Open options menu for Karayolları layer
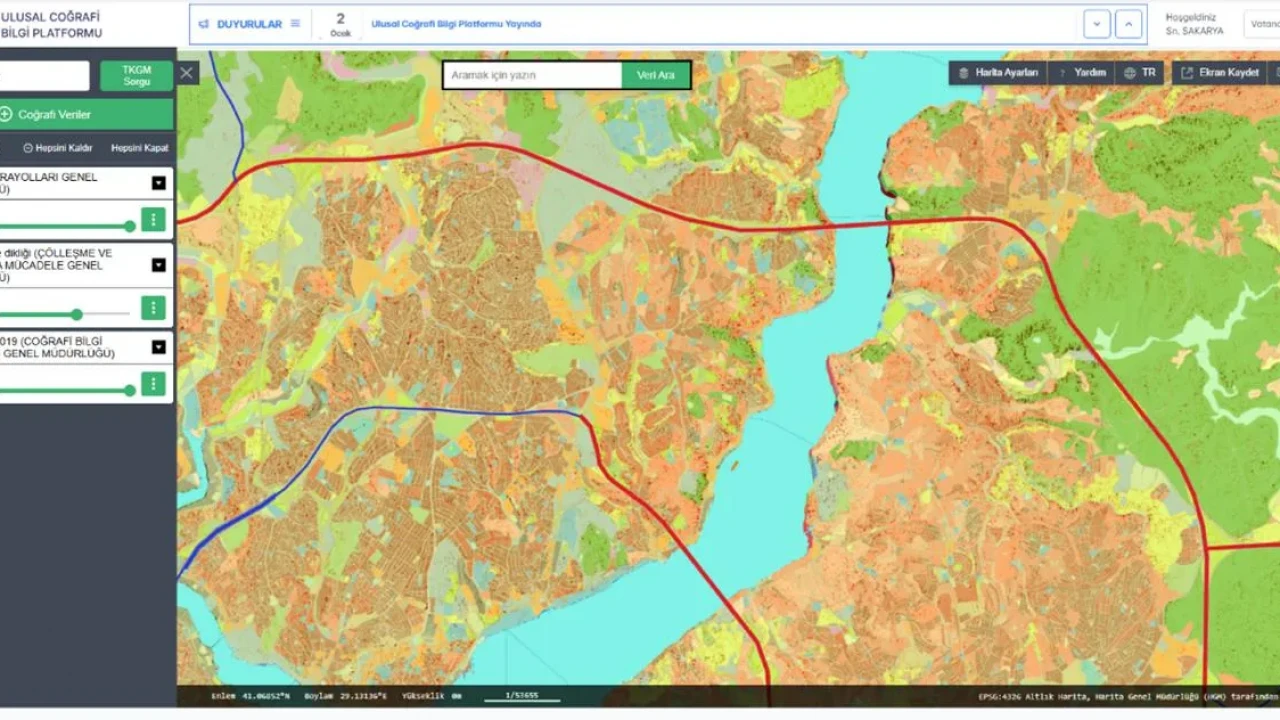The width and height of the screenshot is (1280, 720). [x=153, y=220]
